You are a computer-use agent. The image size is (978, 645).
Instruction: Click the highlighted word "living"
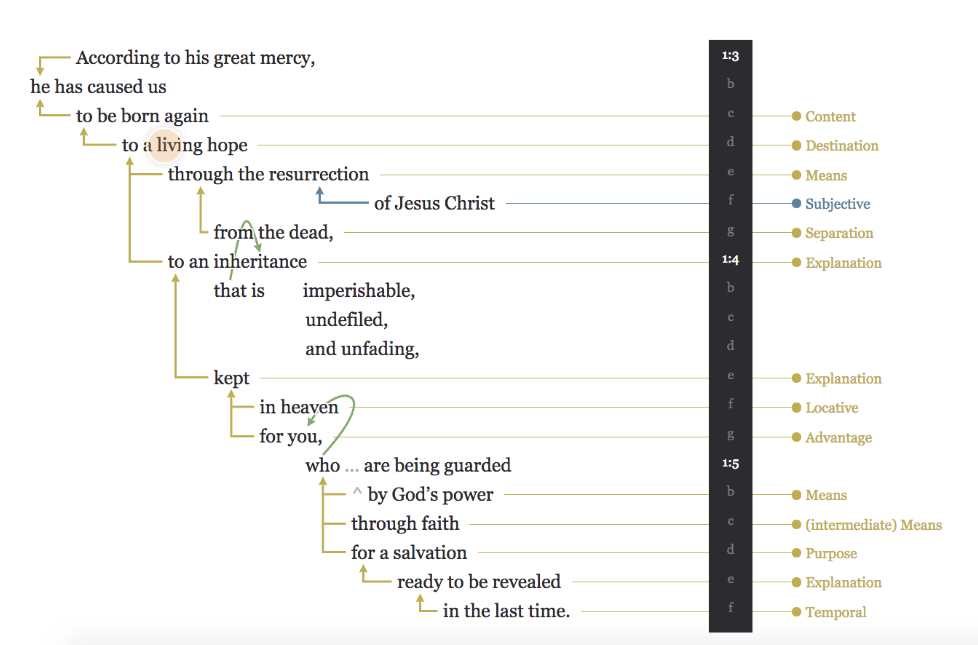click(x=179, y=146)
